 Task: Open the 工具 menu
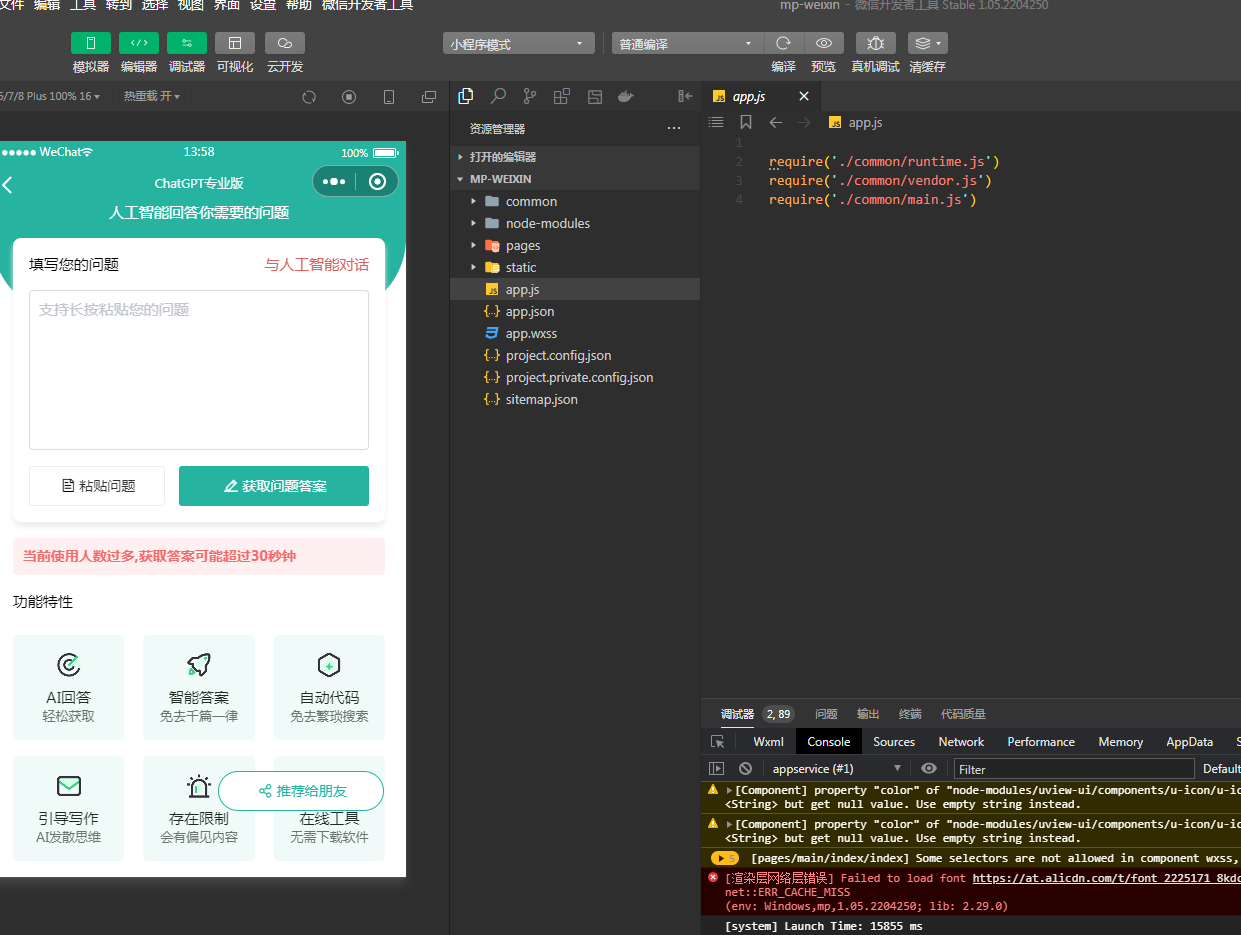click(83, 5)
